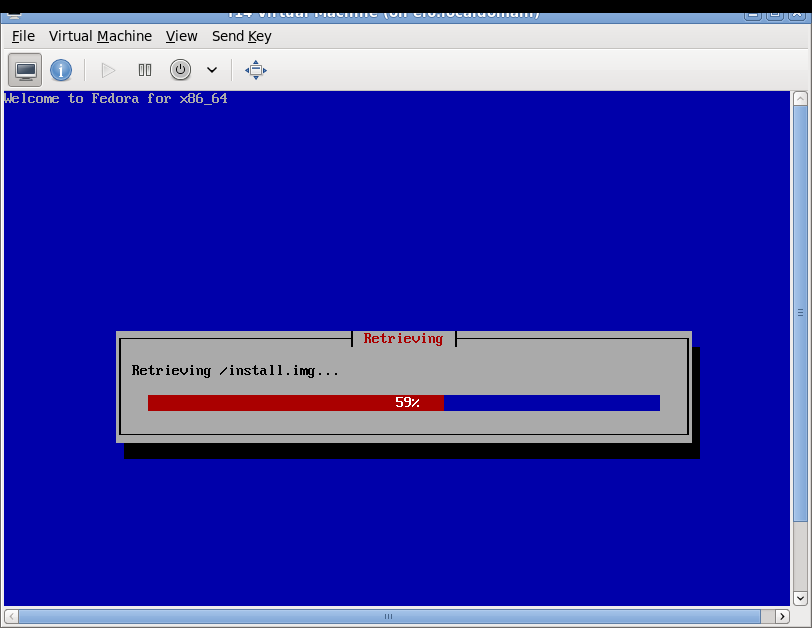Open the Send Key menu

tap(241, 36)
